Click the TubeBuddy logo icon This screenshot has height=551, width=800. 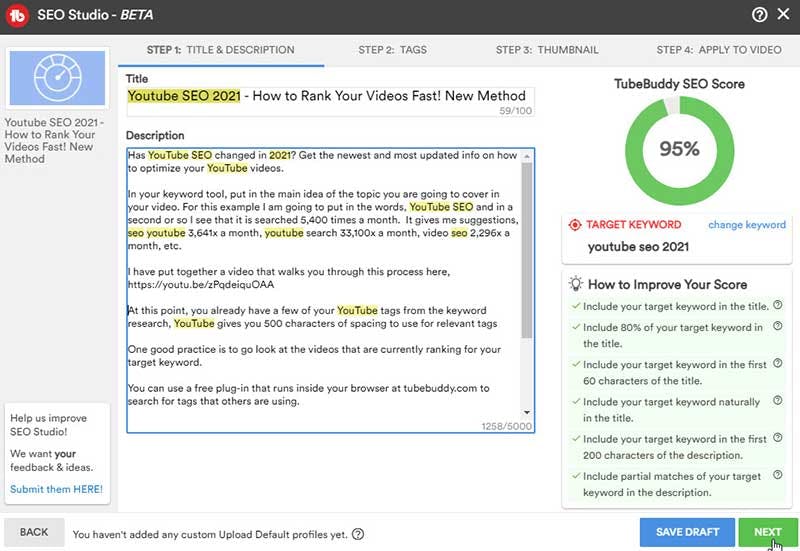[x=18, y=17]
